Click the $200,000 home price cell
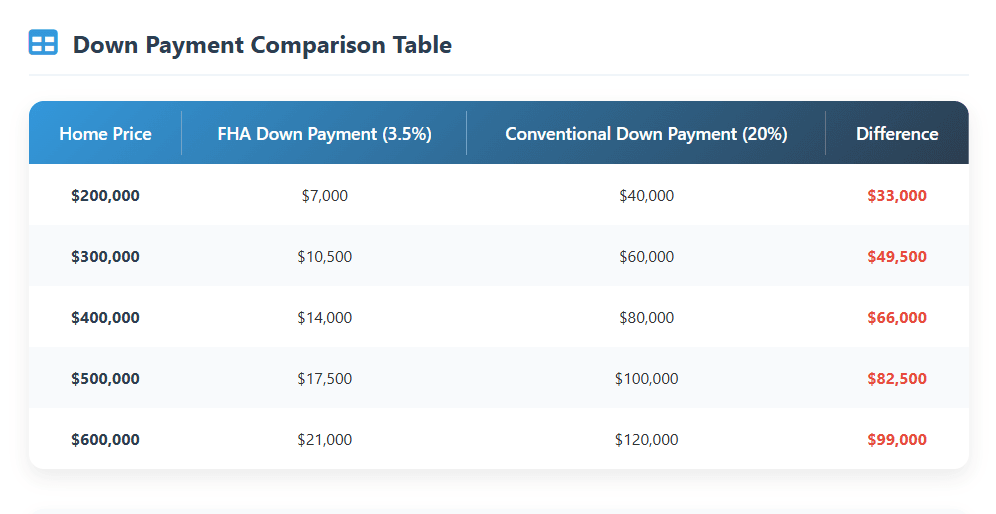 click(x=105, y=196)
